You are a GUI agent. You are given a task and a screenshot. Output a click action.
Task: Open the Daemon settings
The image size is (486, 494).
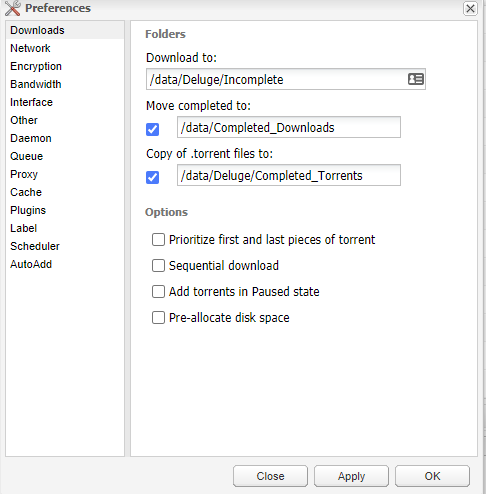point(65,138)
